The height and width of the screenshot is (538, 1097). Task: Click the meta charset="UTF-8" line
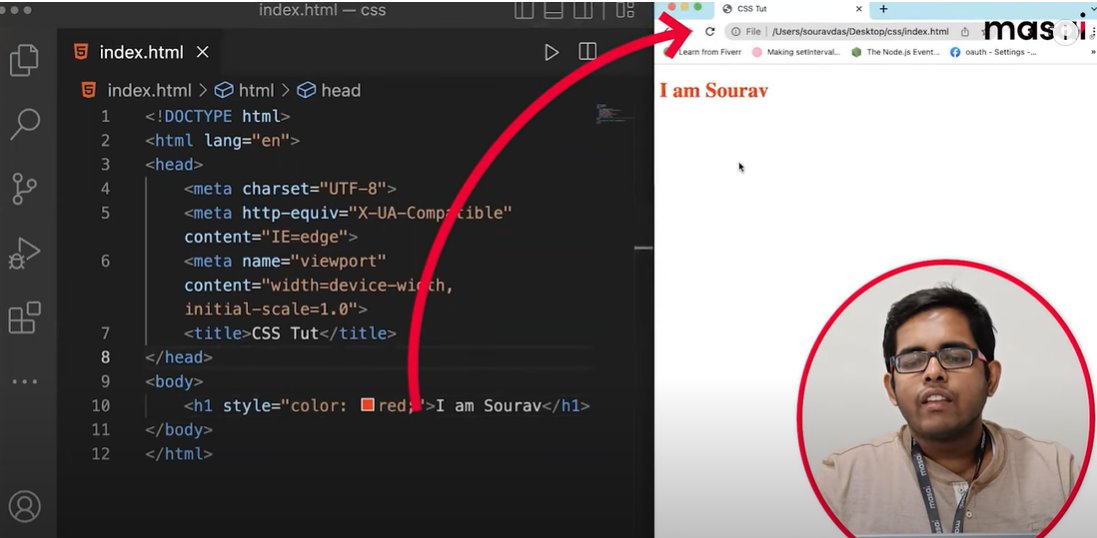tap(290, 188)
